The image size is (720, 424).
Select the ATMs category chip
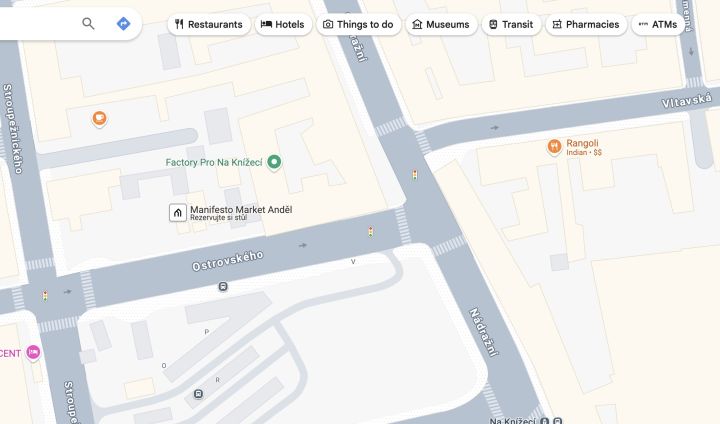[658, 24]
